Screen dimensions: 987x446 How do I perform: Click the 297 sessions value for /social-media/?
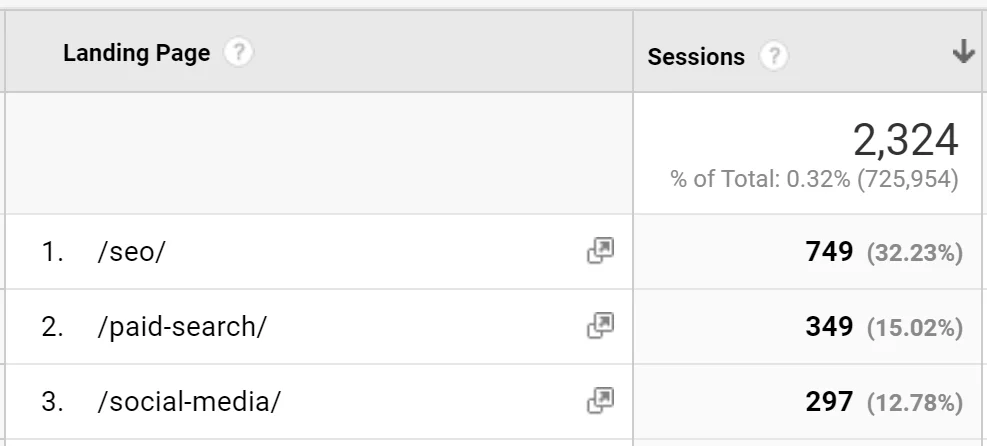pos(829,402)
